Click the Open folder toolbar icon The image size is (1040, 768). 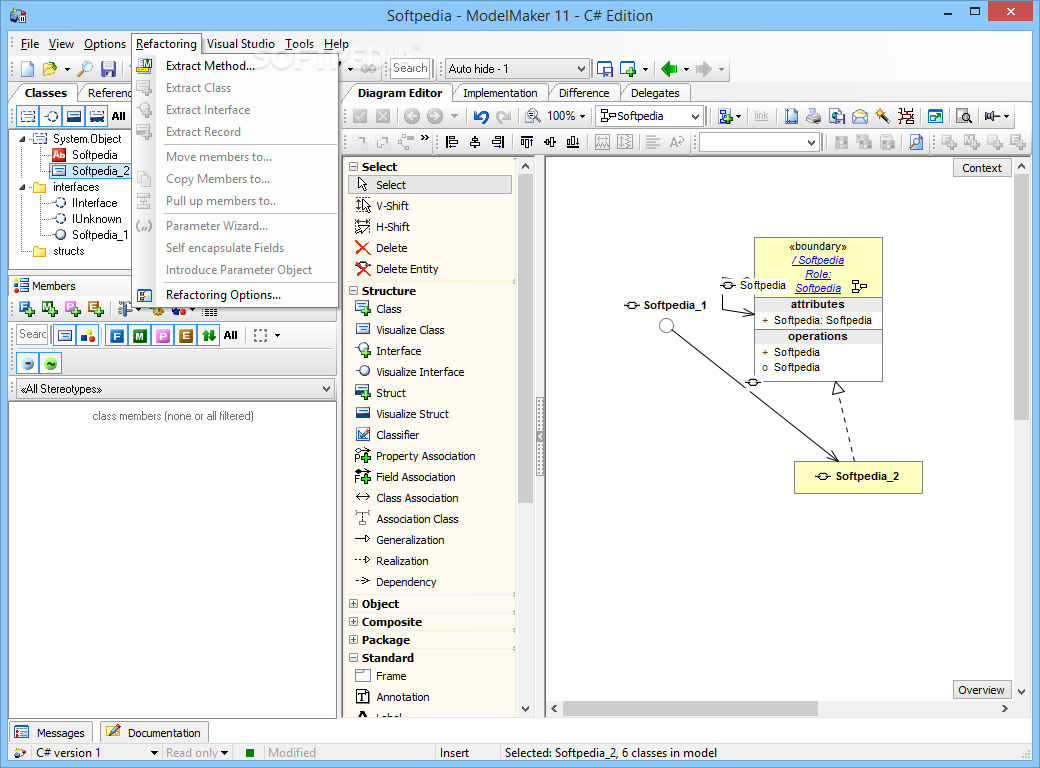50,68
